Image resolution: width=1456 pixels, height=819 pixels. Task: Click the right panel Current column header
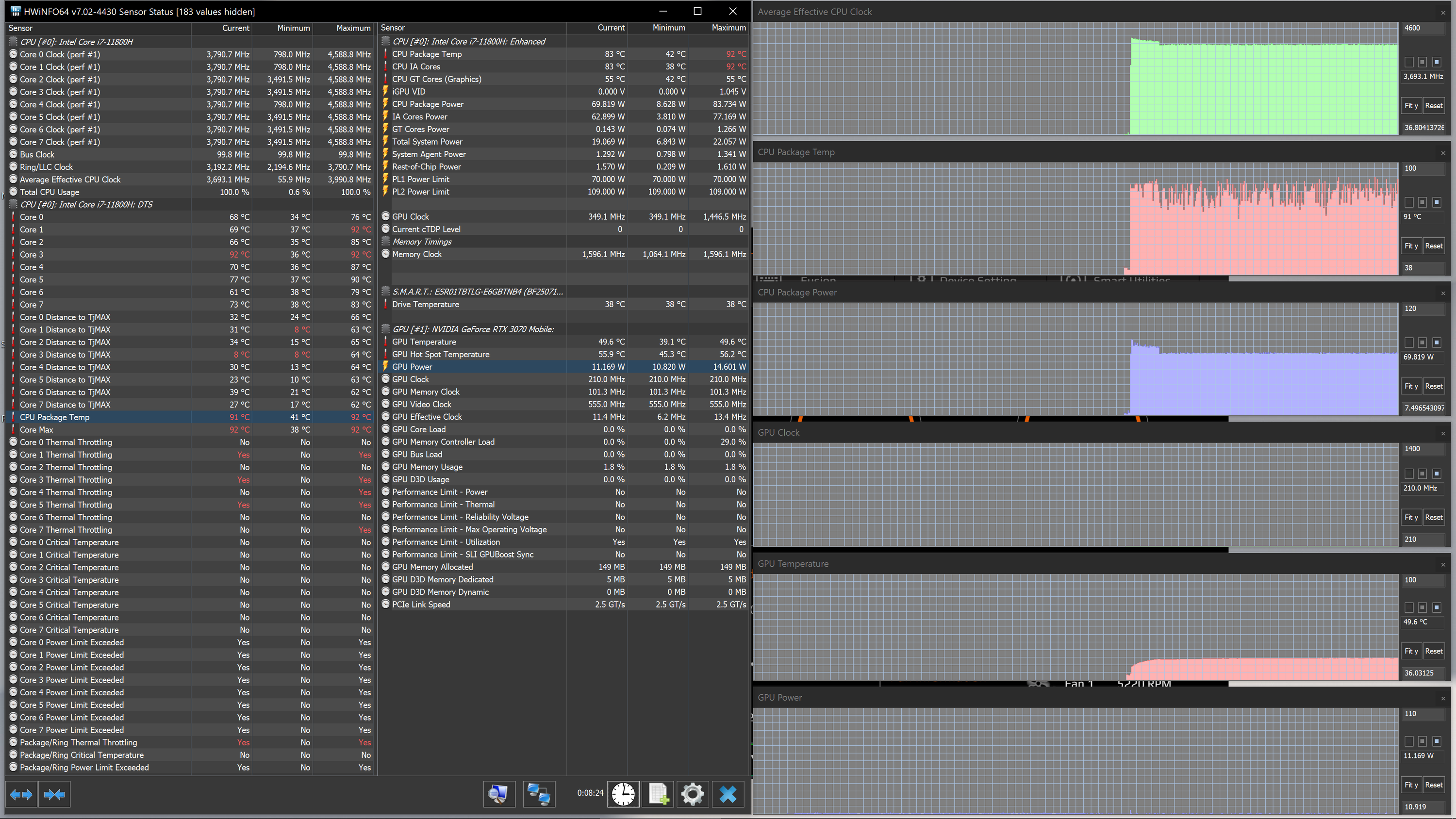[611, 28]
